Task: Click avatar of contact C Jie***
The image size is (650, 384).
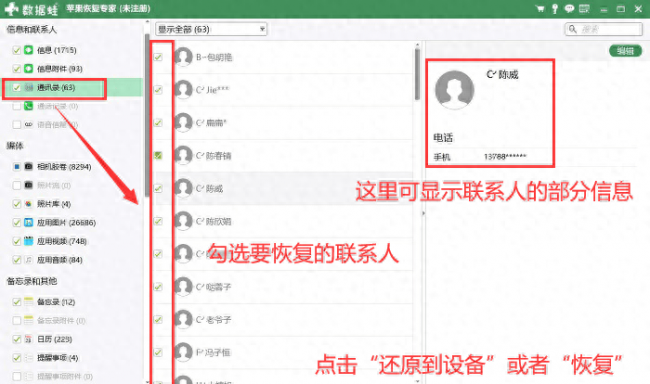Action: tap(183, 90)
